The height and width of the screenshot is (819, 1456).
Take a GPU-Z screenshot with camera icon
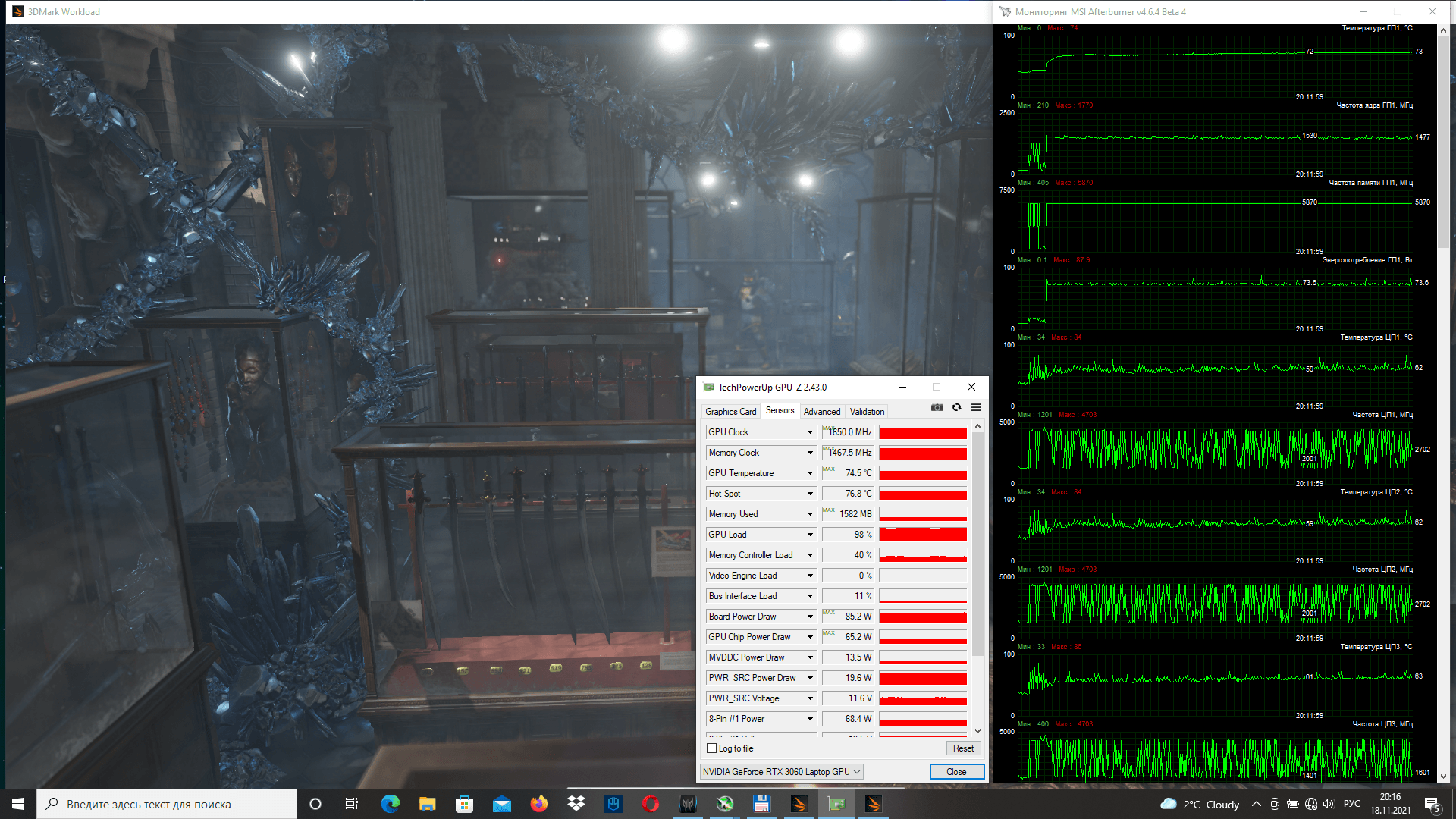point(937,408)
